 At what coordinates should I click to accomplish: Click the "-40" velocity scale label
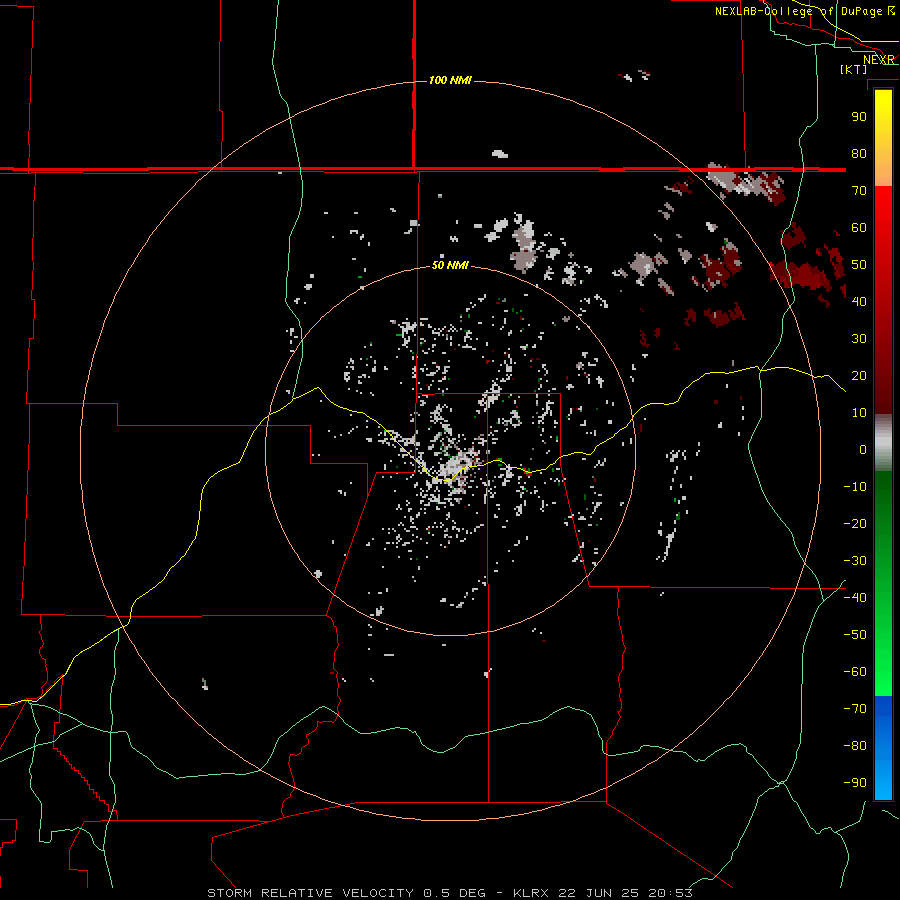[x=855, y=598]
